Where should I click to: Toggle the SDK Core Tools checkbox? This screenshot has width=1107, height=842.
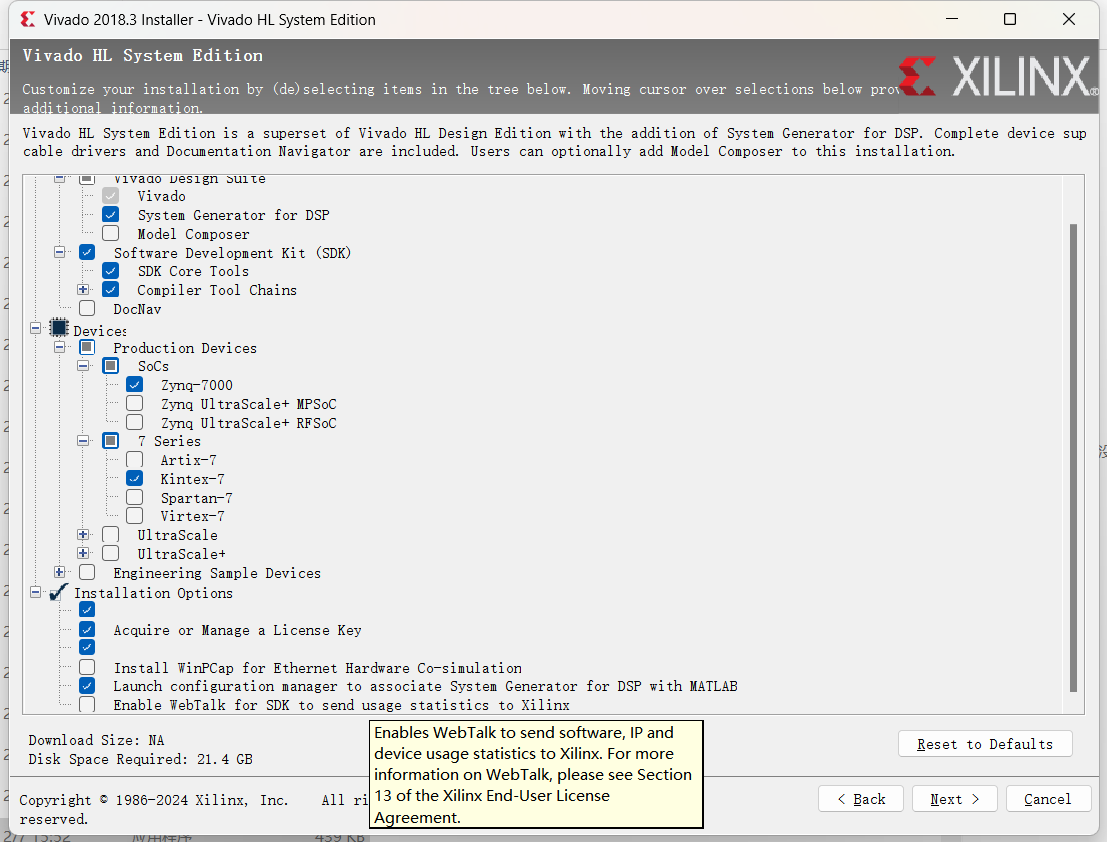111,270
